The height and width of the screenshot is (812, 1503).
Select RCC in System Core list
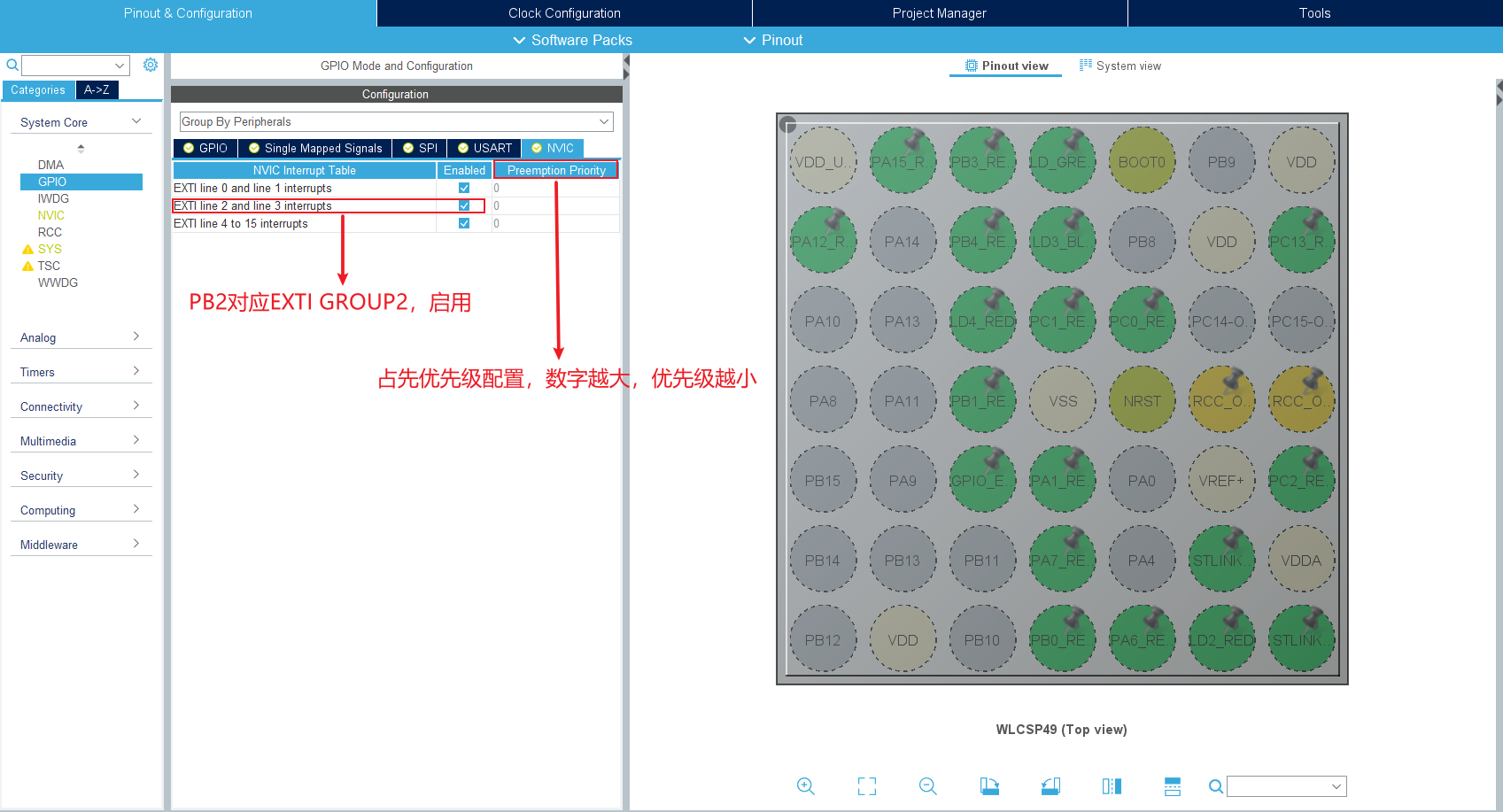(x=50, y=232)
